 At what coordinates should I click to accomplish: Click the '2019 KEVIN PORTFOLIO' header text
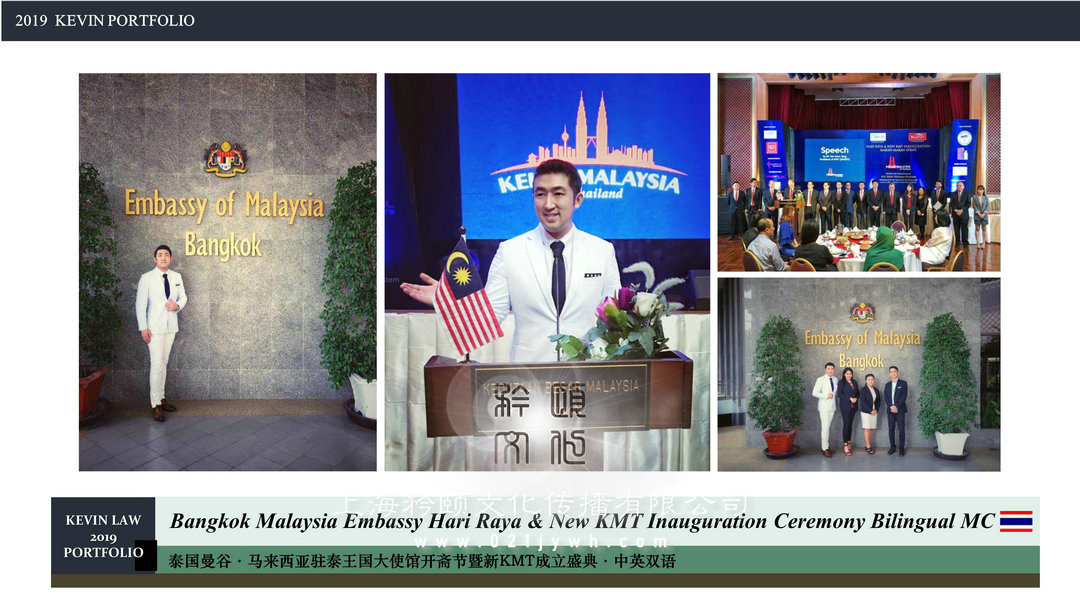(x=105, y=20)
